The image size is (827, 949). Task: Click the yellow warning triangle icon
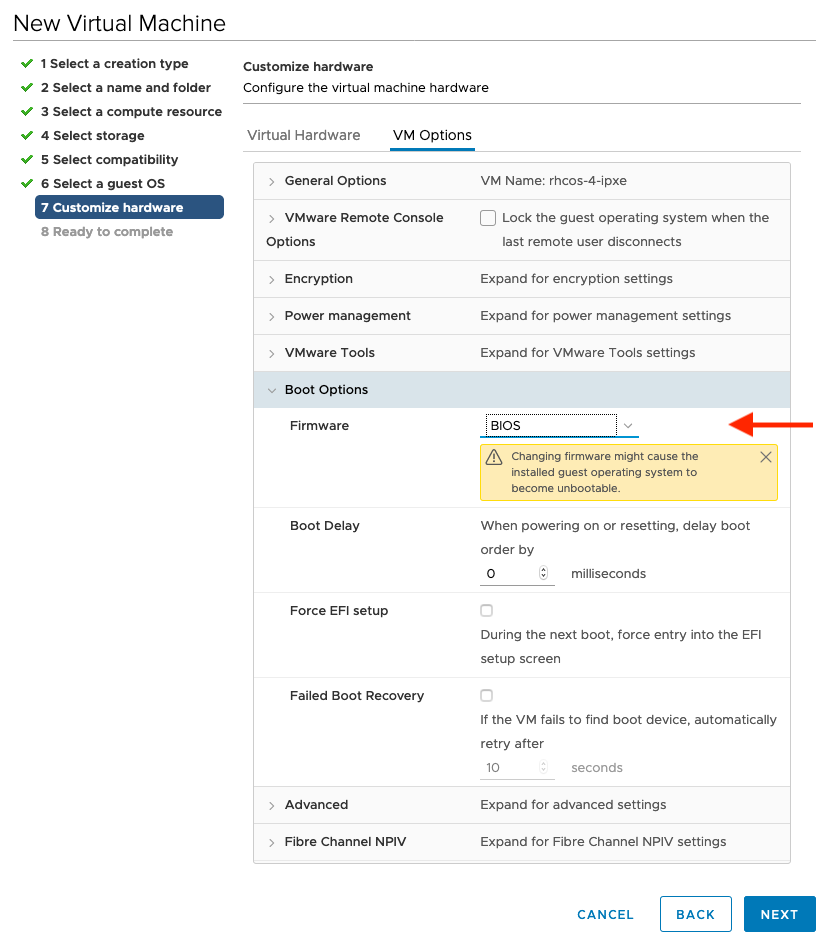pyautogui.click(x=493, y=457)
